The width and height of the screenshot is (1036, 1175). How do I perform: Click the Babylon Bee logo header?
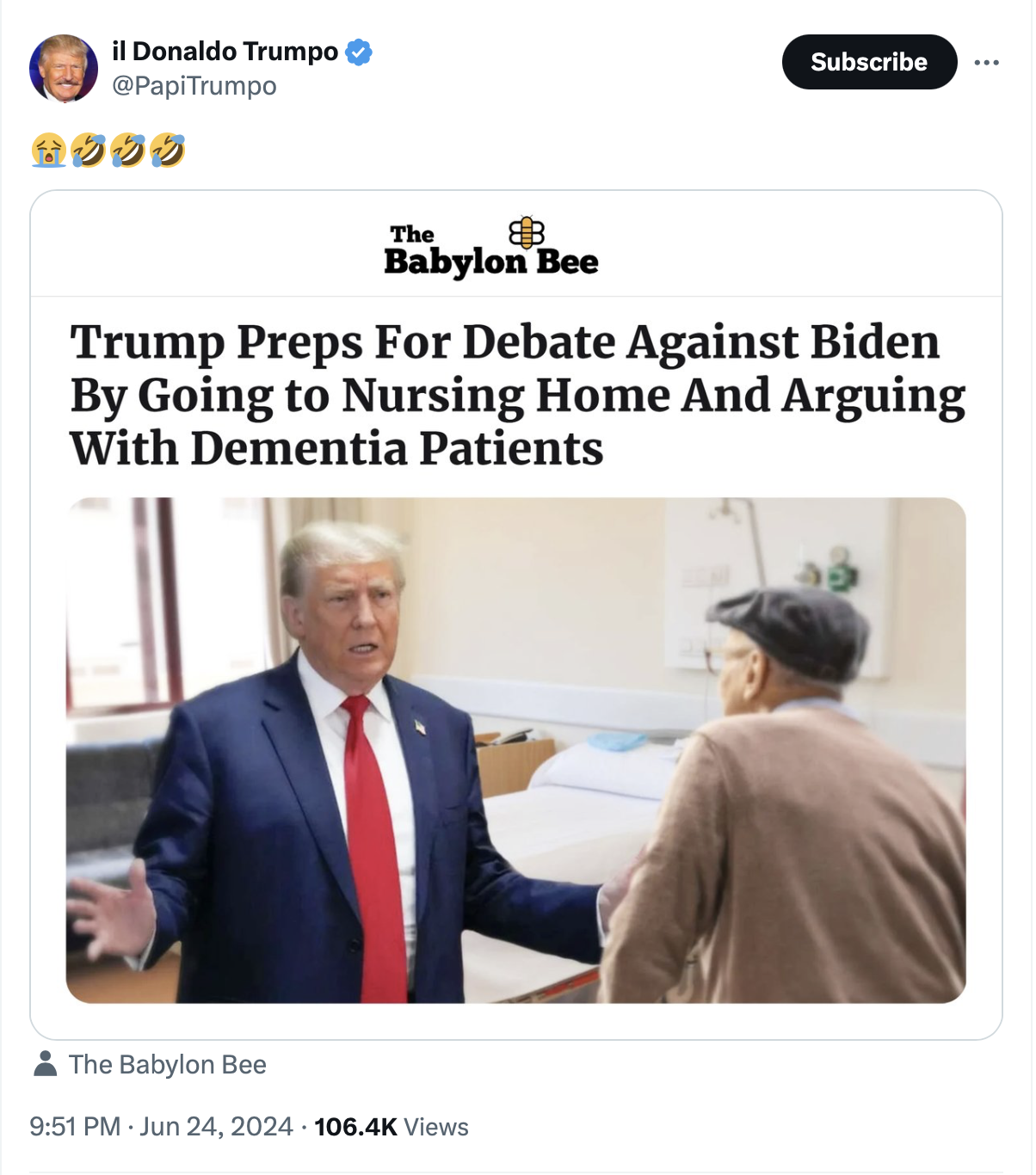click(x=491, y=248)
